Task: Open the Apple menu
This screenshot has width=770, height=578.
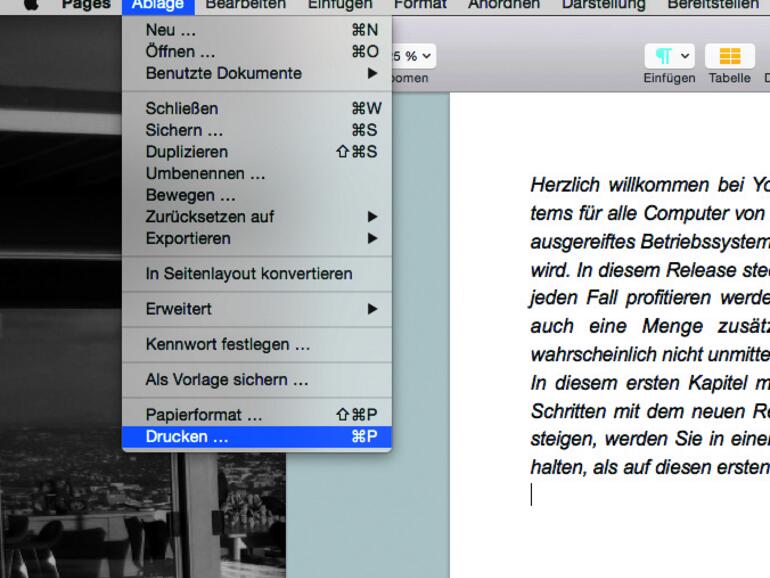Action: (30, 5)
